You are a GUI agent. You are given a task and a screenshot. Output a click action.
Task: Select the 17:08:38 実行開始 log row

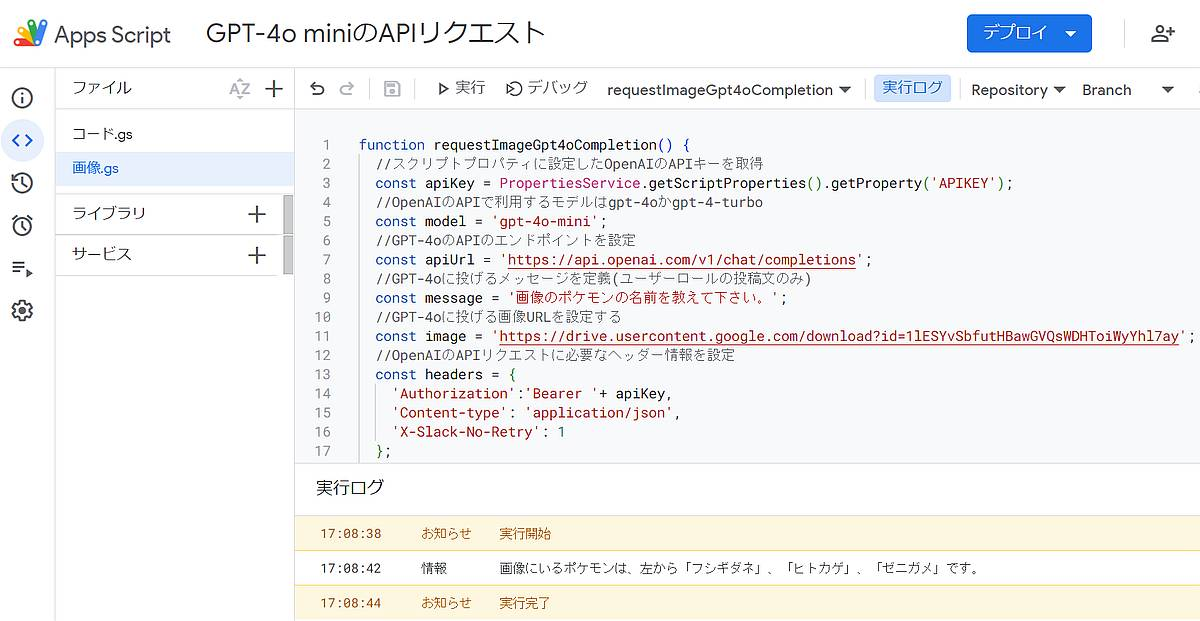(x=747, y=534)
